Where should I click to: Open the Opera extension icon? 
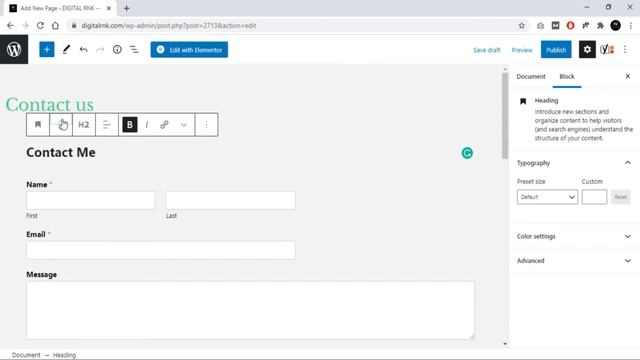pos(570,26)
